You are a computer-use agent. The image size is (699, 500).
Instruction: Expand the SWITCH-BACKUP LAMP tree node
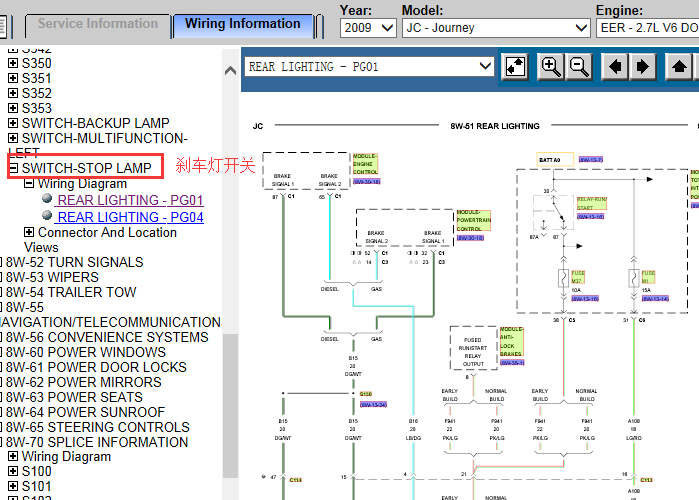pyautogui.click(x=13, y=123)
